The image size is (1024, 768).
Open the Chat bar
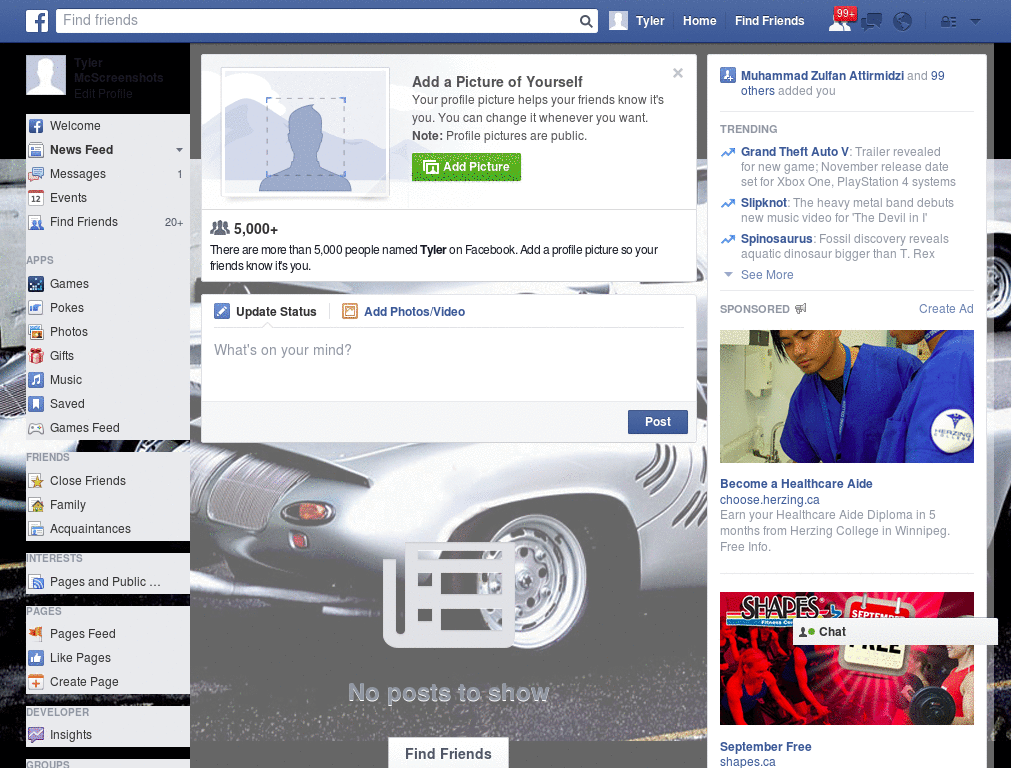(x=895, y=632)
